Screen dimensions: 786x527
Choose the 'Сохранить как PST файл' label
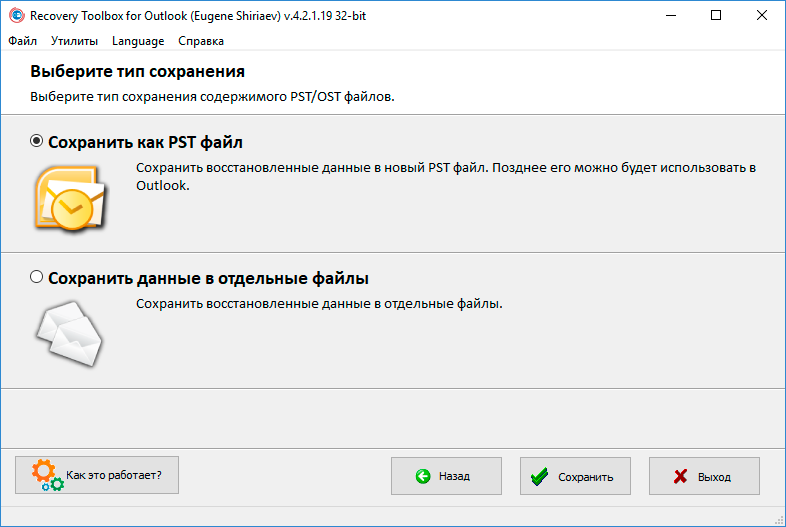(145, 142)
